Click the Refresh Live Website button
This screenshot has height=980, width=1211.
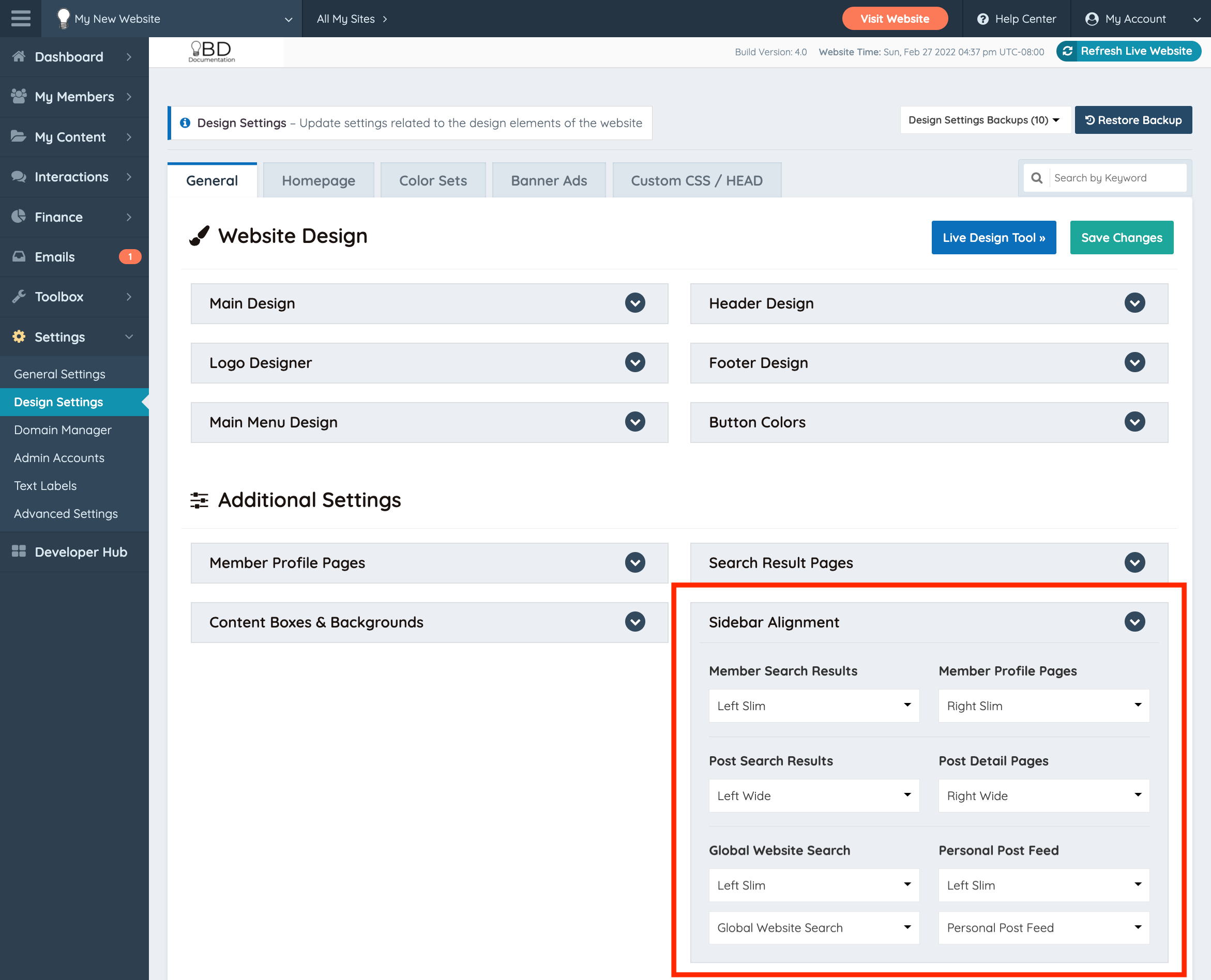pos(1129,51)
